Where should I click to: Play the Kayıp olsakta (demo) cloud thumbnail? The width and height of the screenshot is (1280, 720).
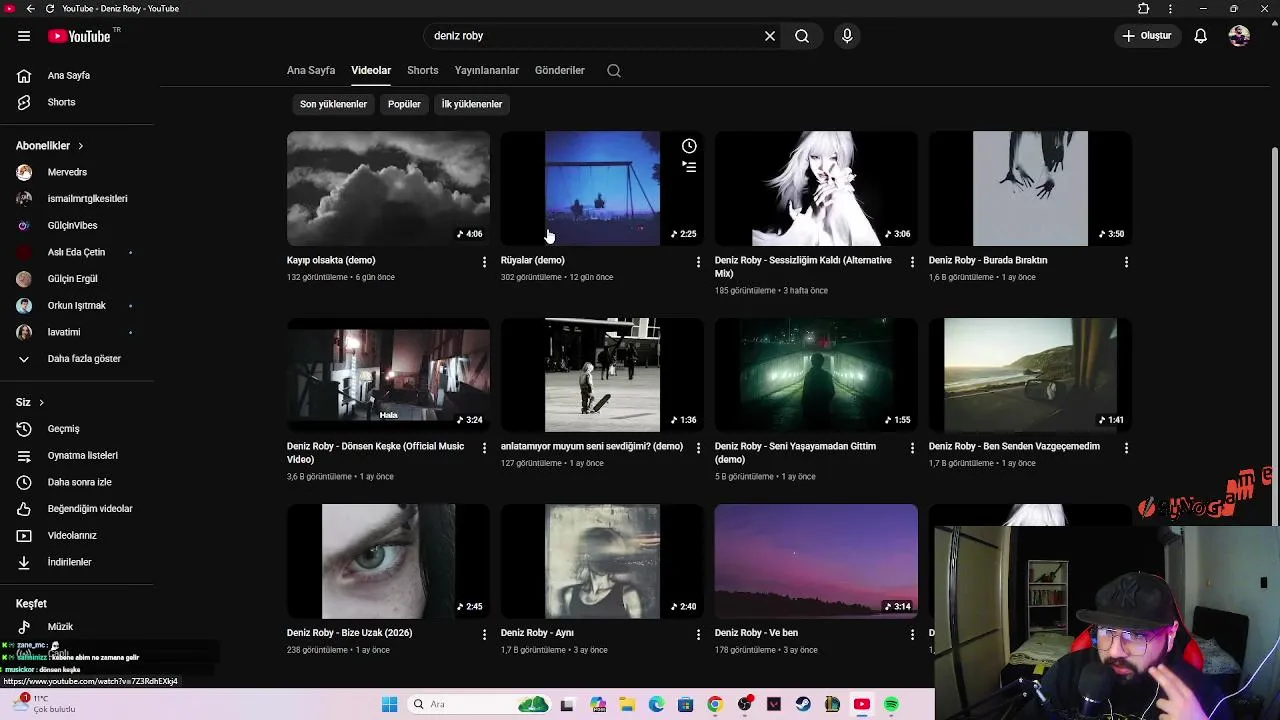point(388,188)
